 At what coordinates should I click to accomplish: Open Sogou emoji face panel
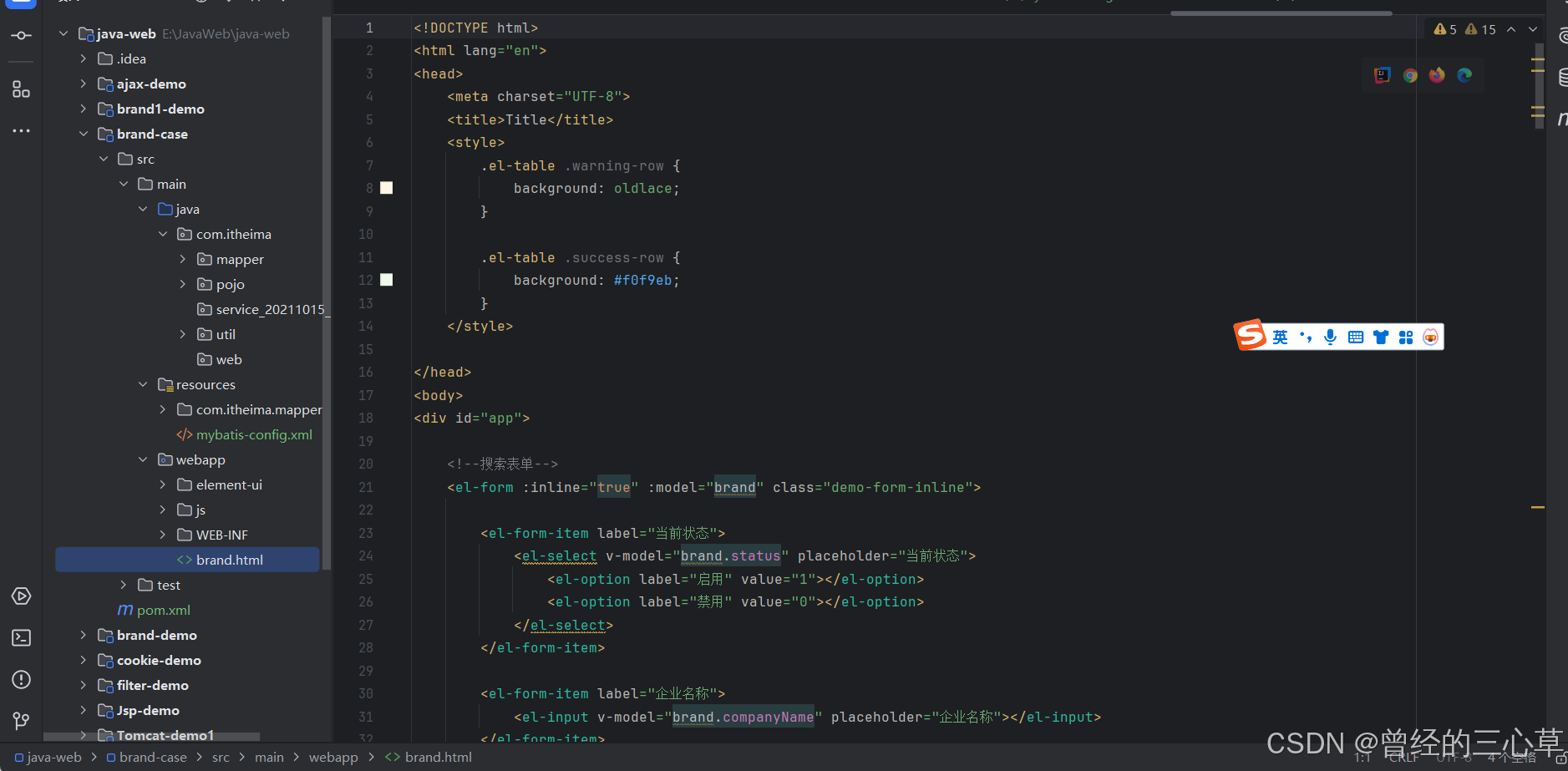1431,337
